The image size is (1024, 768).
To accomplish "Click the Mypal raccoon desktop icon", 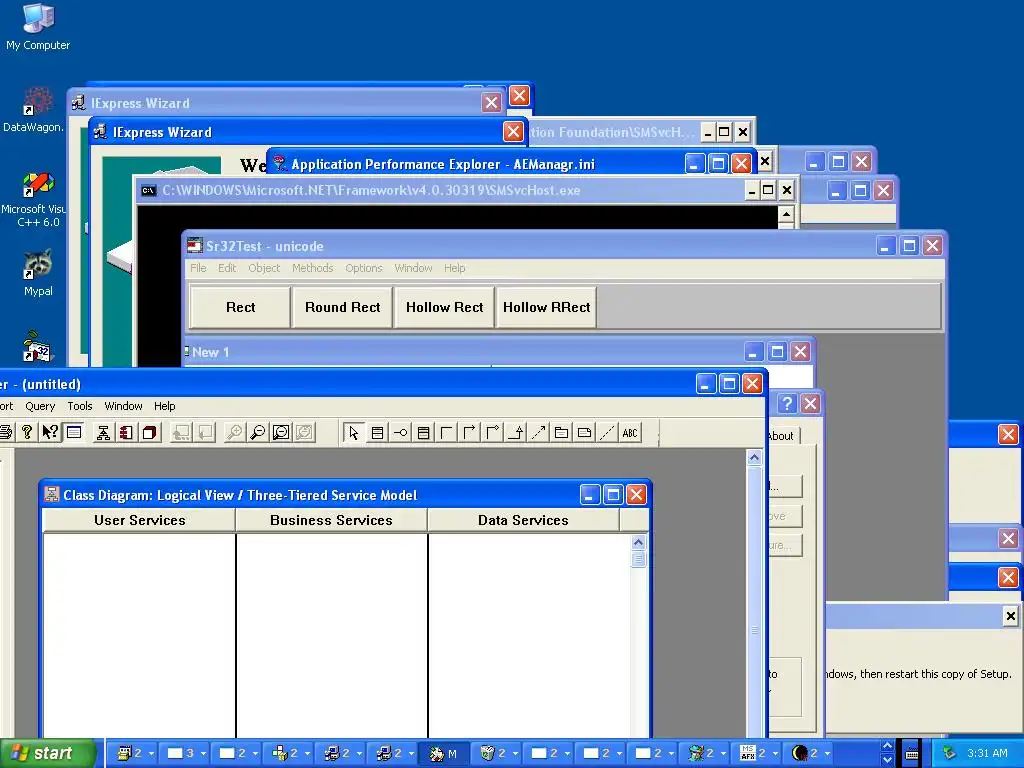I will click(38, 273).
